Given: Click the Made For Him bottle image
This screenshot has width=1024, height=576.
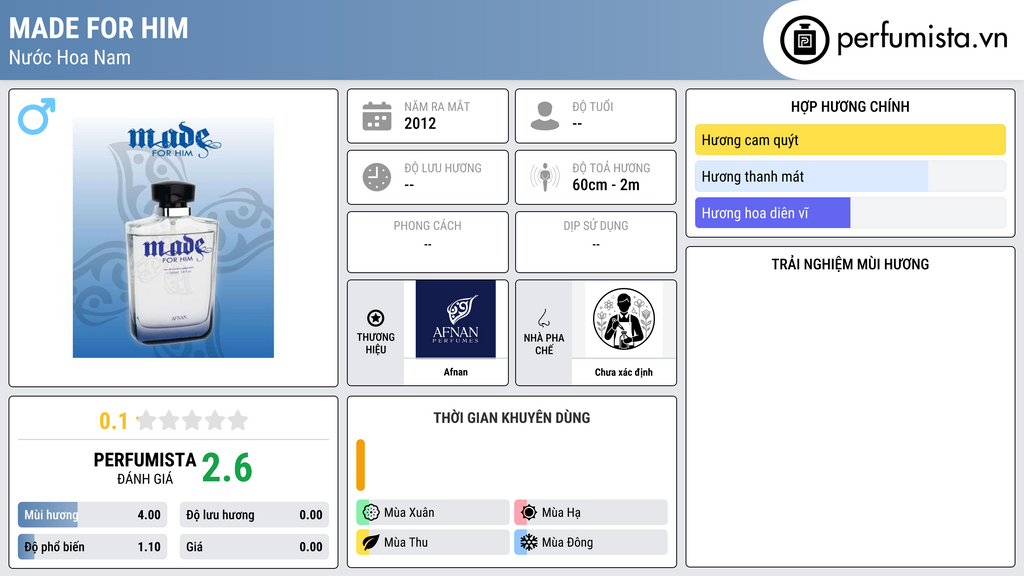Looking at the screenshot, I should [173, 238].
